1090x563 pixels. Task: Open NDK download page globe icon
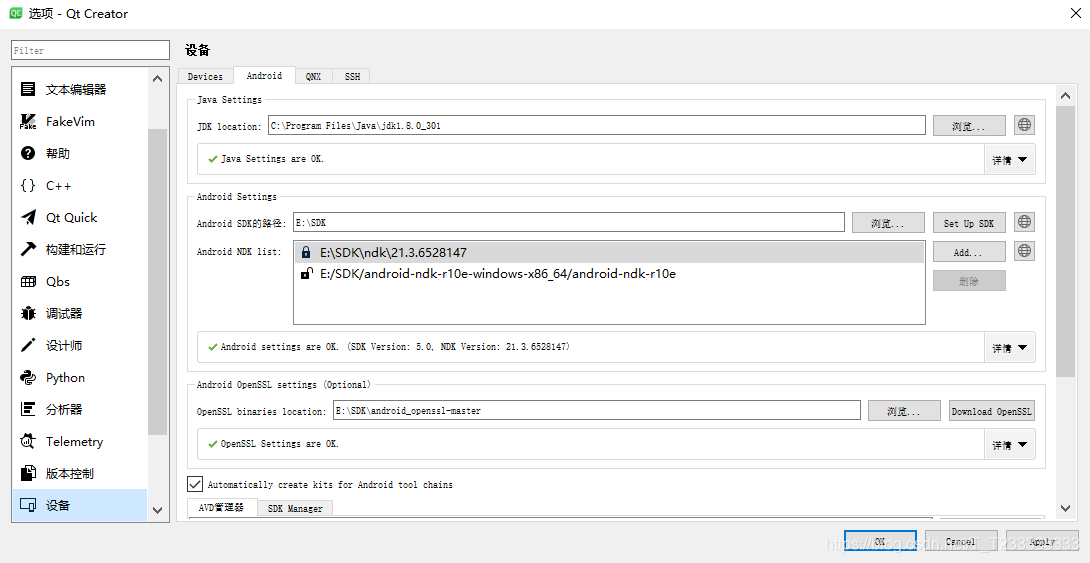click(1024, 251)
